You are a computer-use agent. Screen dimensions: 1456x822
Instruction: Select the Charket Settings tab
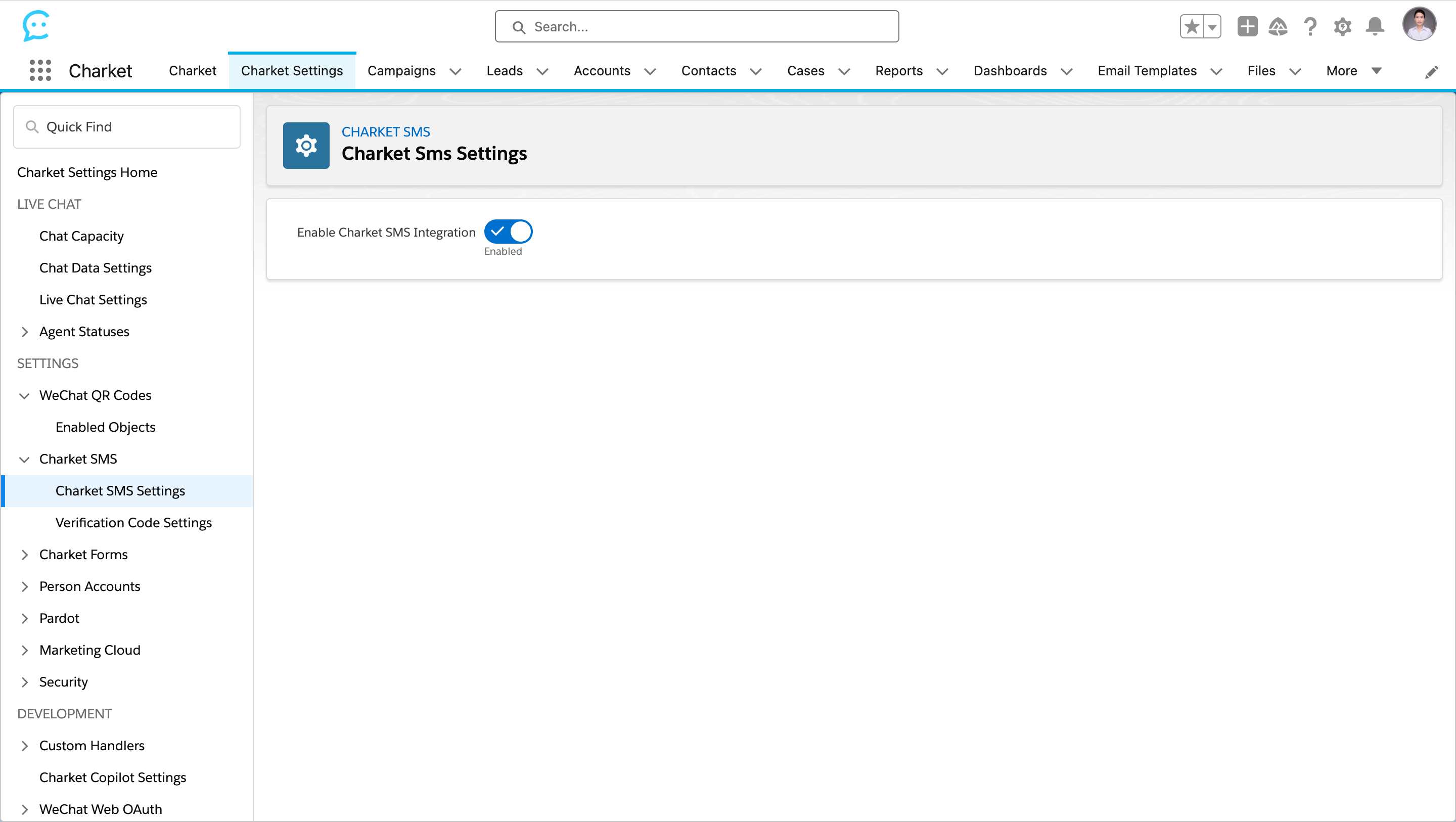pos(292,71)
